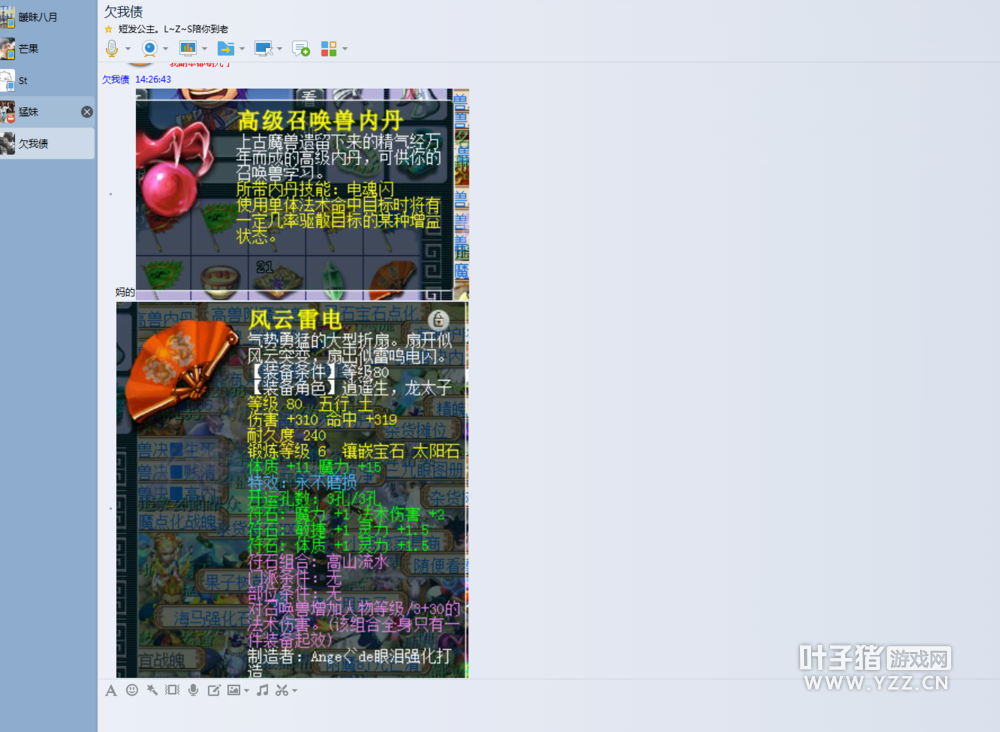Click the star icon beside the signature

[108, 29]
